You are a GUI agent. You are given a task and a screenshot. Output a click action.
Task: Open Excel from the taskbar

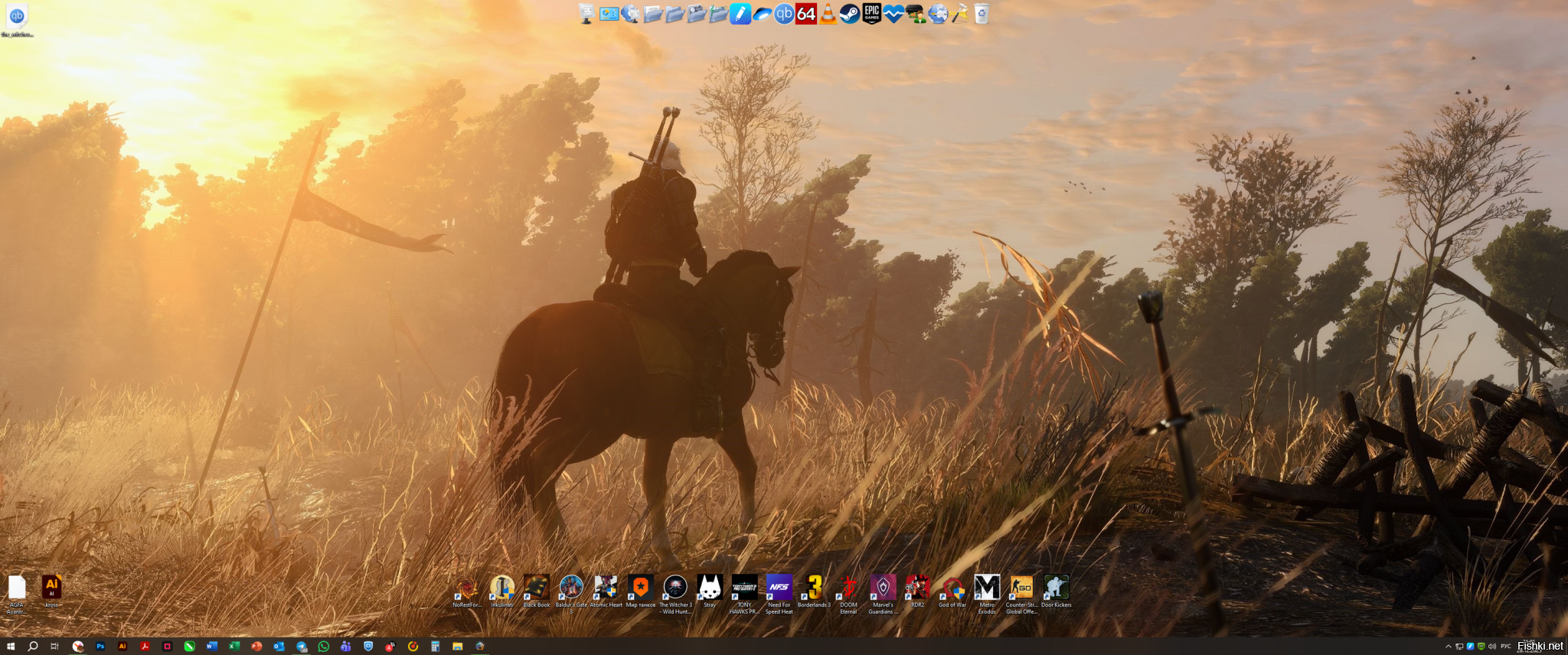[234, 647]
